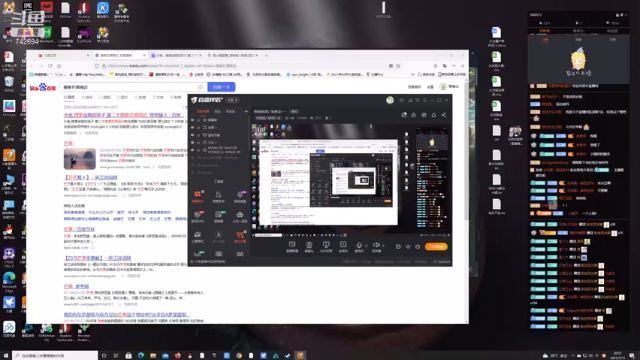Click the notification bell icon above stream preview
The image size is (640, 360).
pos(434,115)
